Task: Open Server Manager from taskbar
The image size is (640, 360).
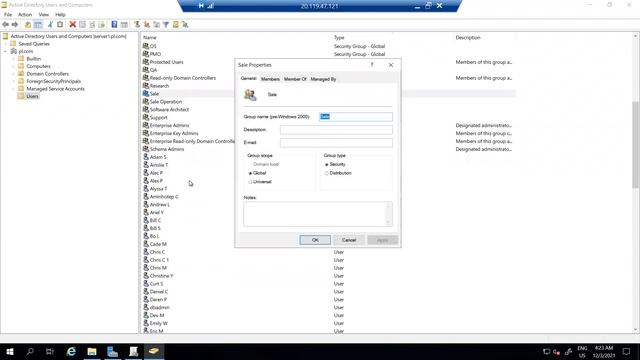Action: [x=112, y=351]
